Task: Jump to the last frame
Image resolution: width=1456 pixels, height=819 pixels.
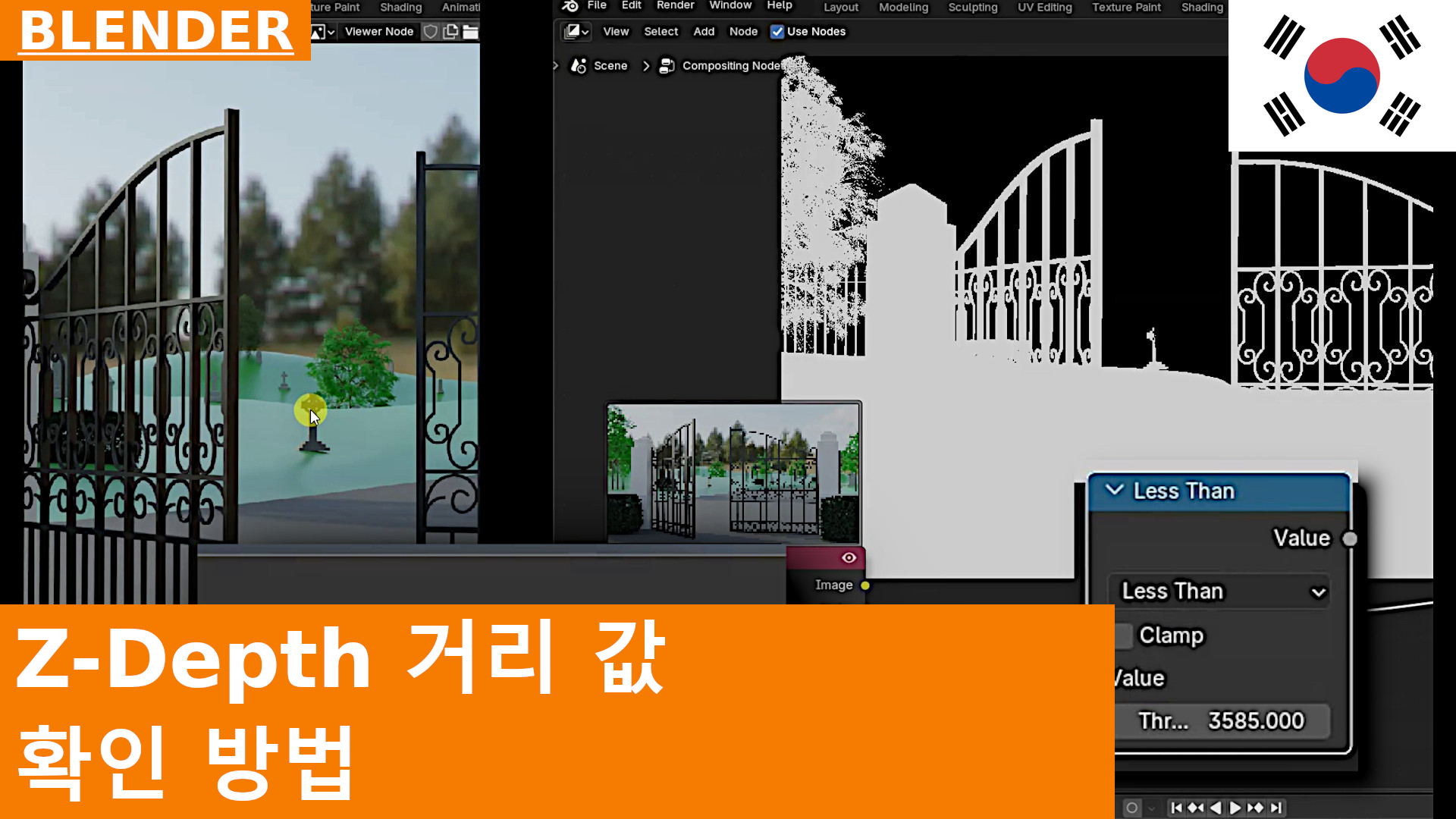Action: click(1276, 808)
